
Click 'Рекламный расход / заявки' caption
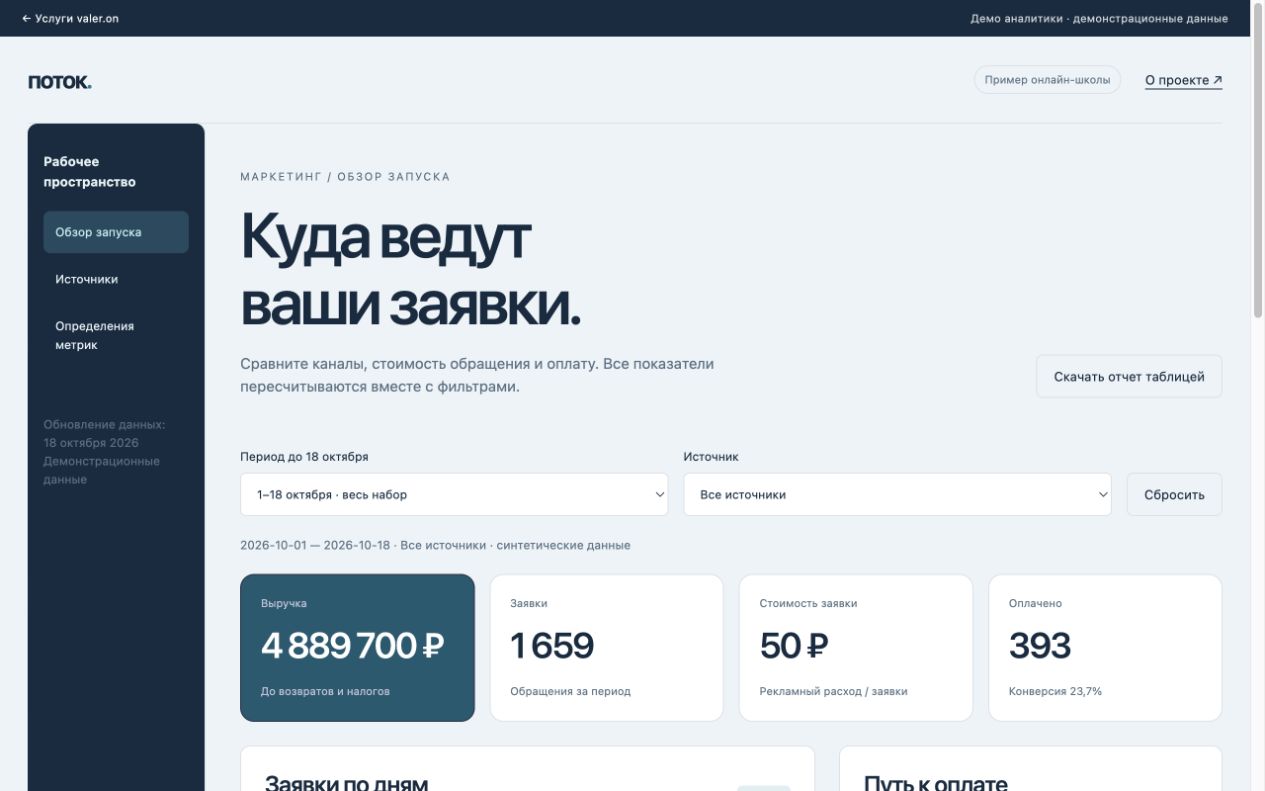pos(833,691)
